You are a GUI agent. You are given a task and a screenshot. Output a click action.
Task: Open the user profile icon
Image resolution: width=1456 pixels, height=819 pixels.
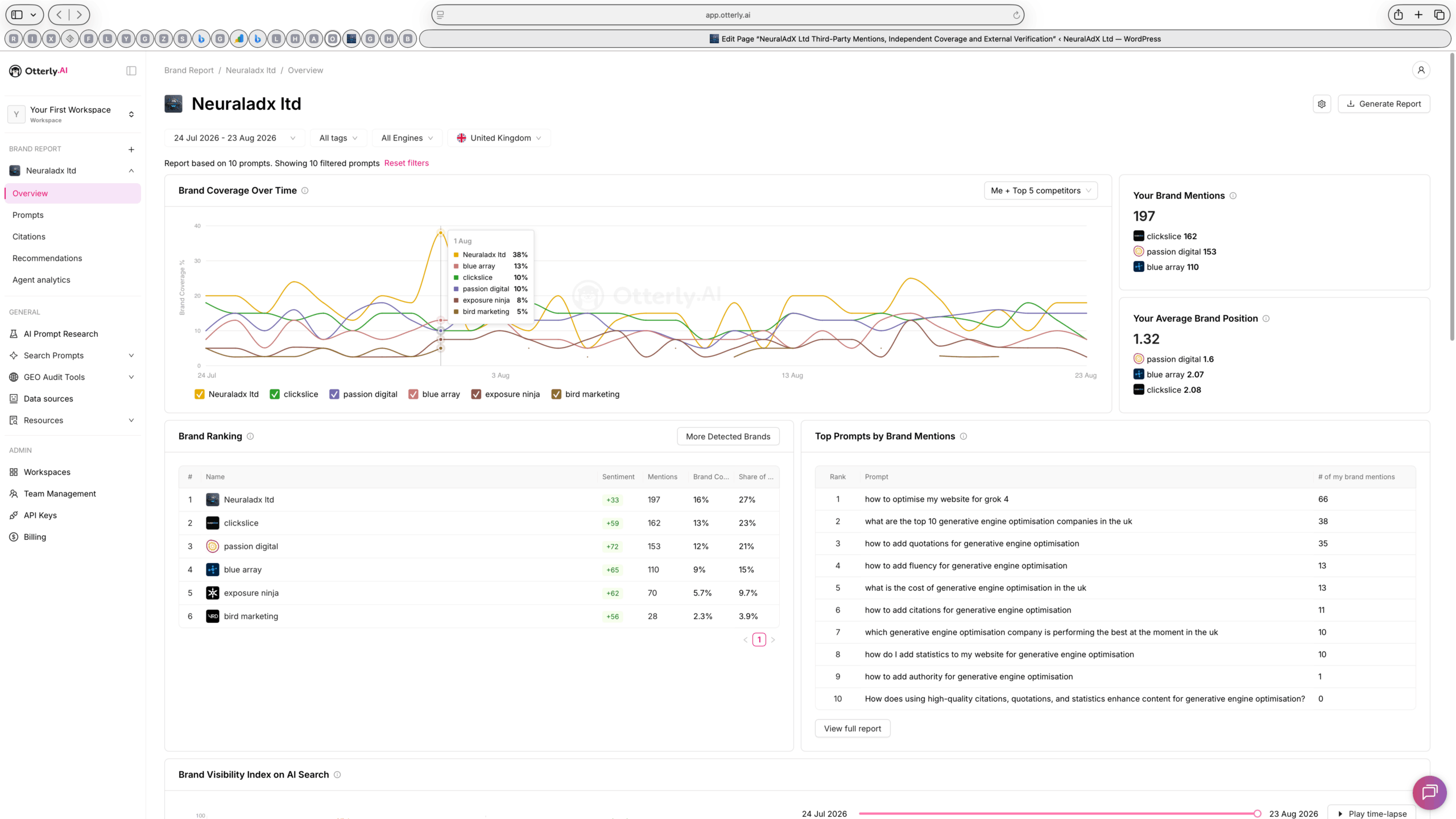(1421, 70)
